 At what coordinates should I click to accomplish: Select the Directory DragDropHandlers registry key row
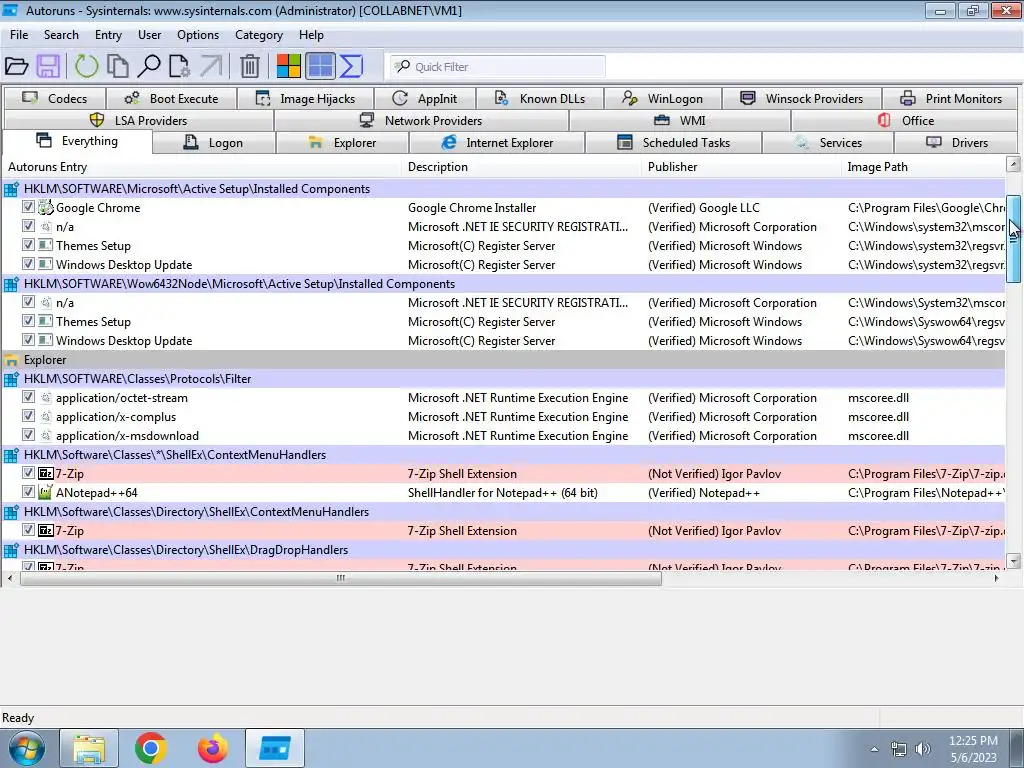pos(504,550)
